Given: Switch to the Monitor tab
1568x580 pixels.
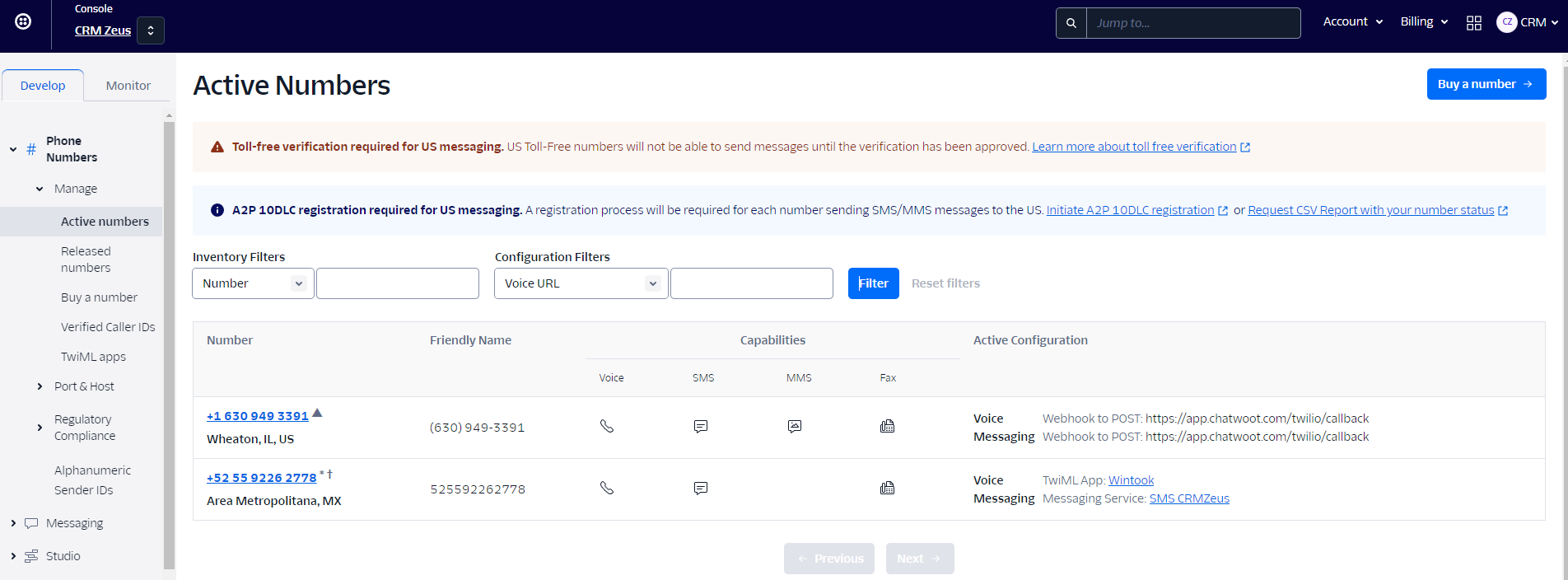Looking at the screenshot, I should (x=128, y=86).
